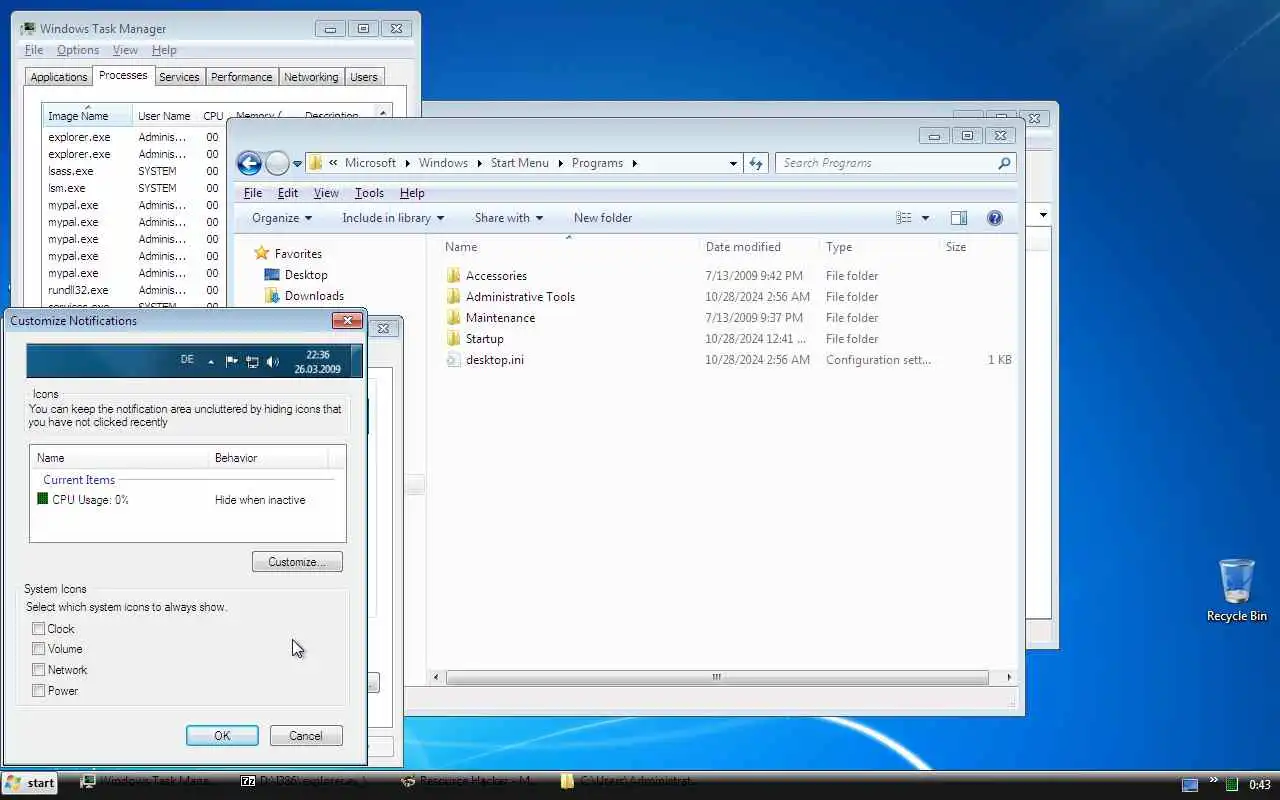Switch to Resource Hacker taskbar button
This screenshot has height=800, width=1280.
(x=470, y=782)
